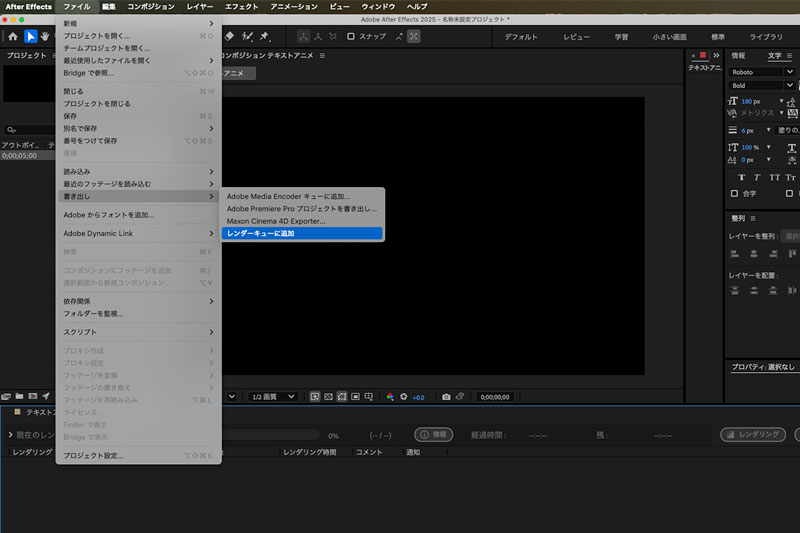This screenshot has height=533, width=800.
Task: Enable the スナップ checkbox
Action: point(351,36)
